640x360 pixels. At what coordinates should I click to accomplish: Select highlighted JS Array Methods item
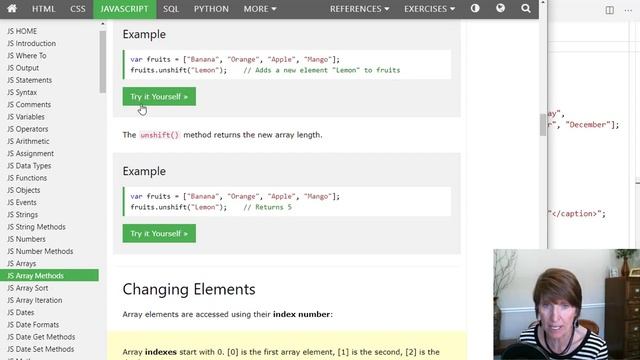49,276
